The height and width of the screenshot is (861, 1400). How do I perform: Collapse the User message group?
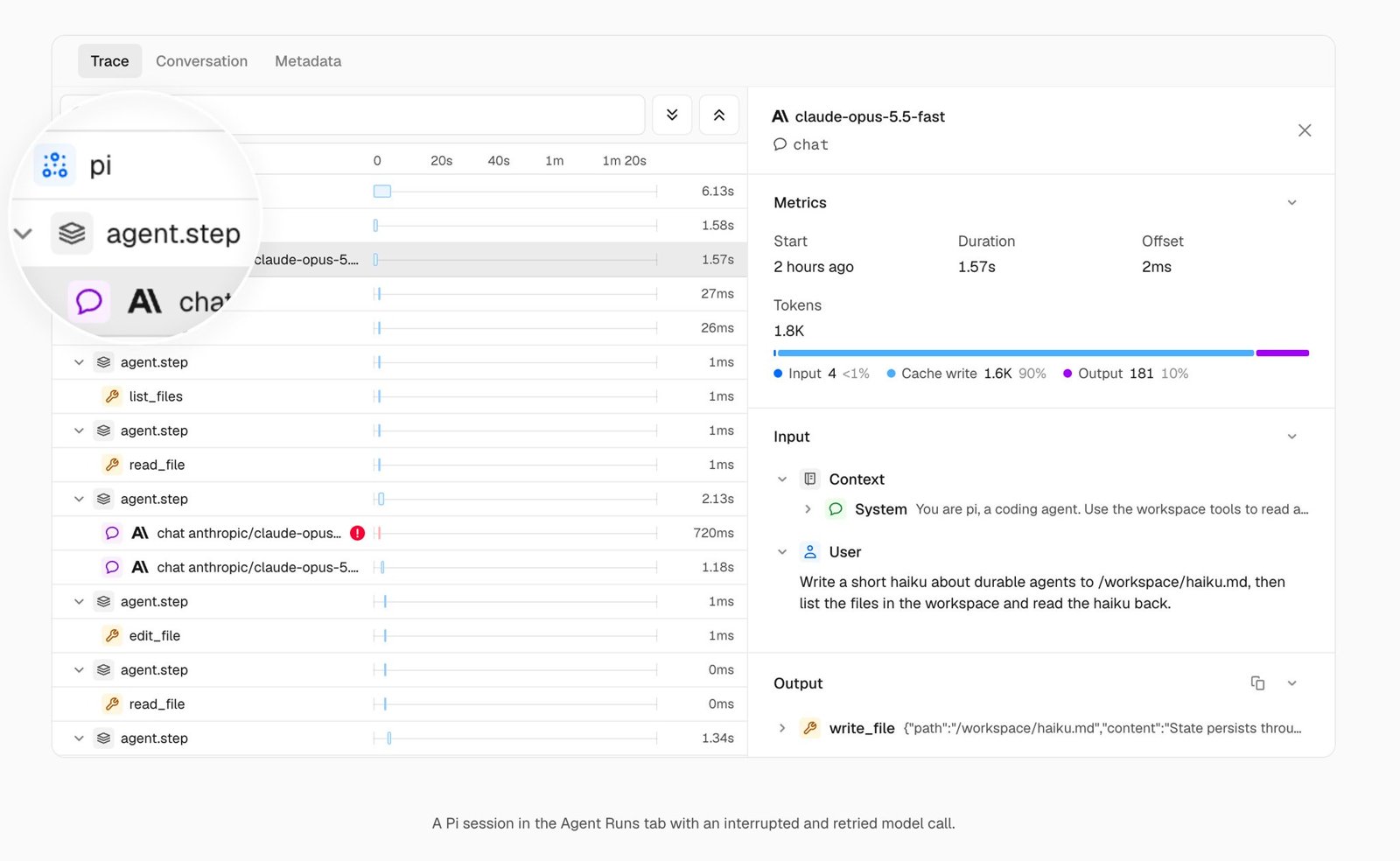point(782,552)
